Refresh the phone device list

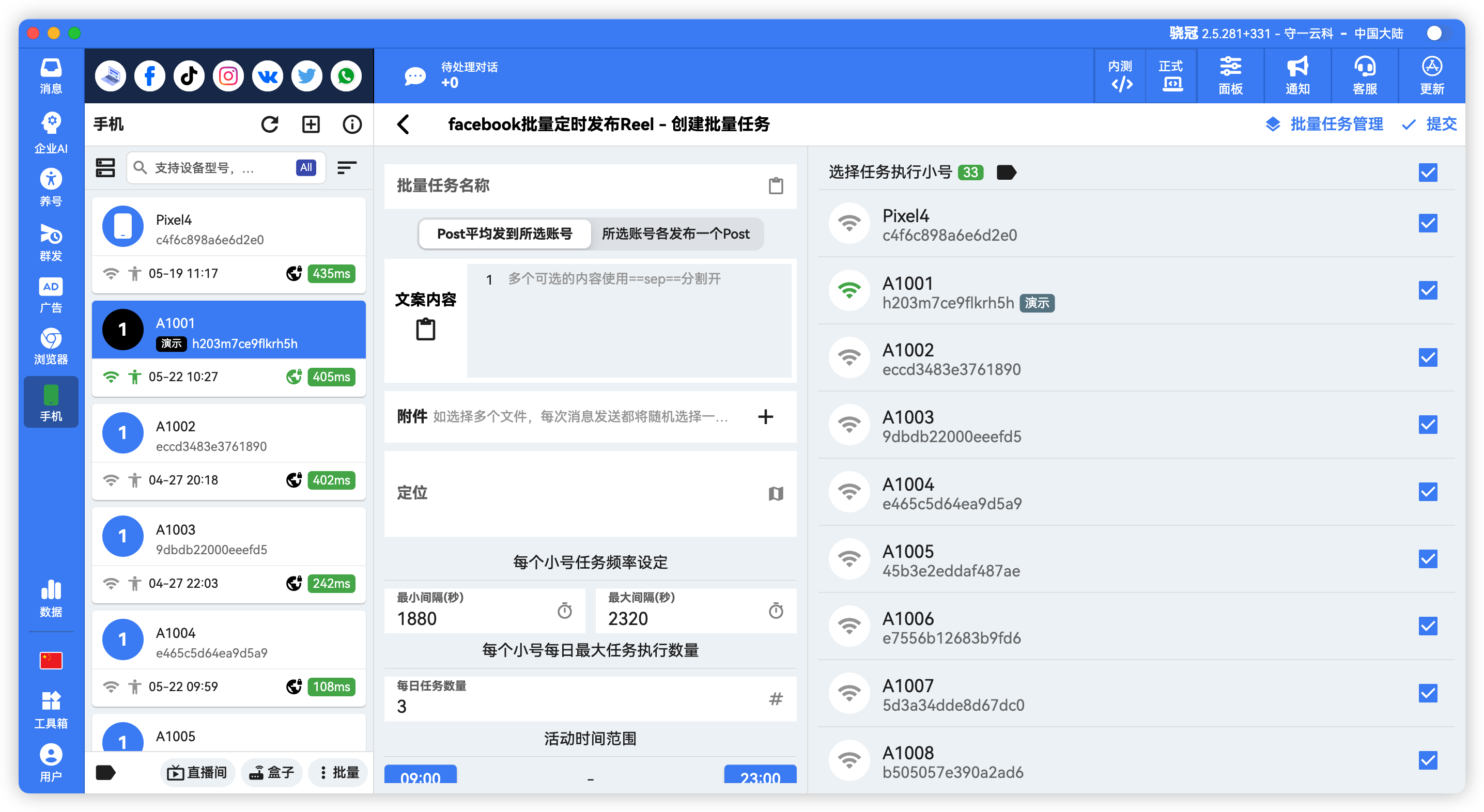click(270, 124)
